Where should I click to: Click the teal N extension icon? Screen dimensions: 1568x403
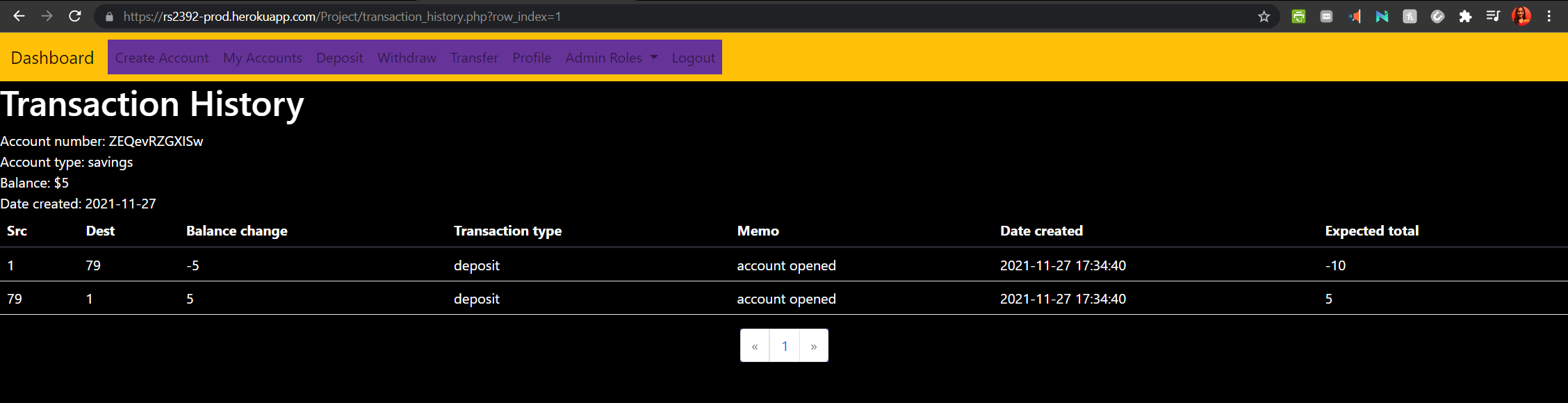pos(1381,16)
